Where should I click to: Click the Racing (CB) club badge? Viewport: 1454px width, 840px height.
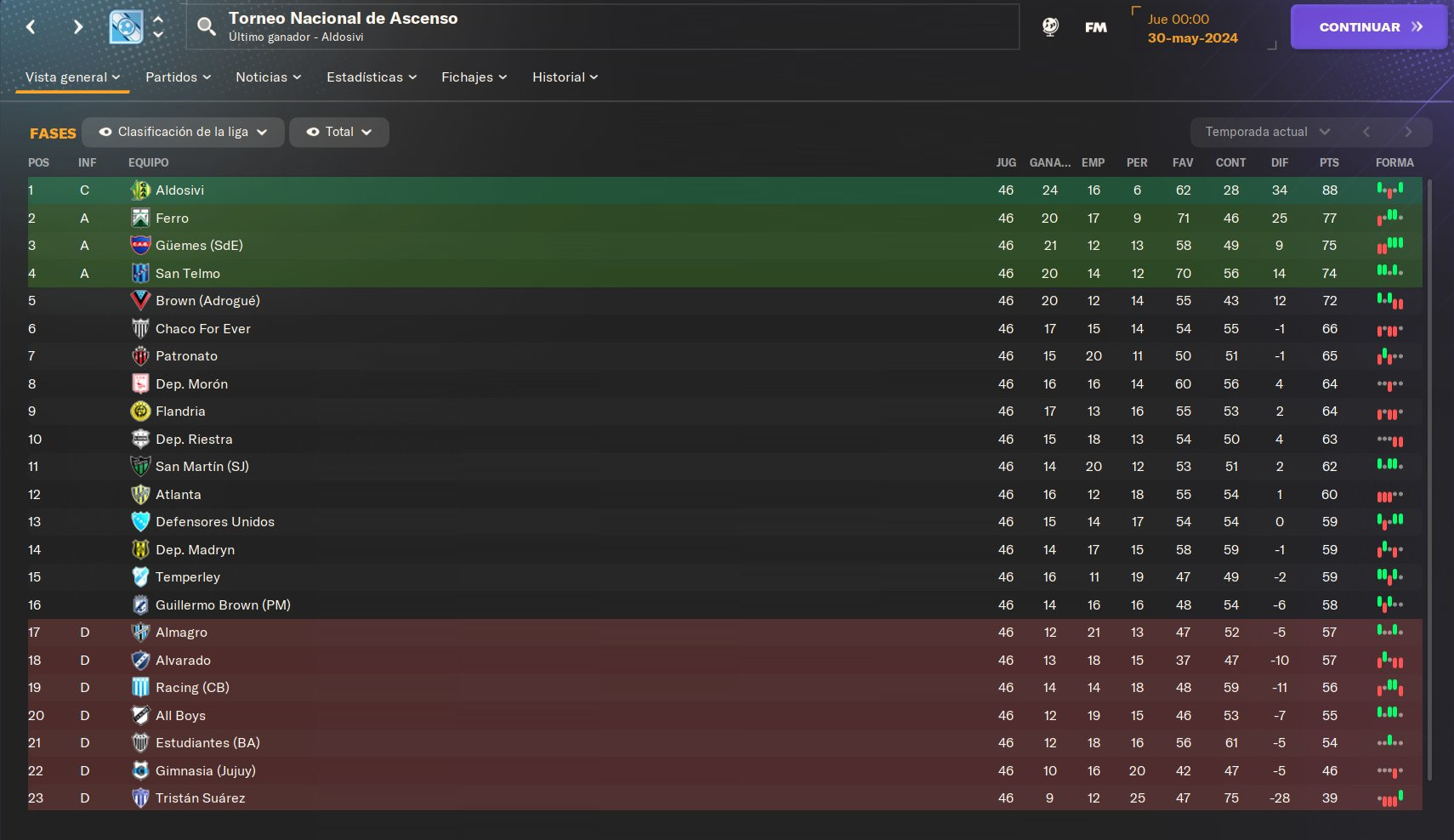(140, 688)
